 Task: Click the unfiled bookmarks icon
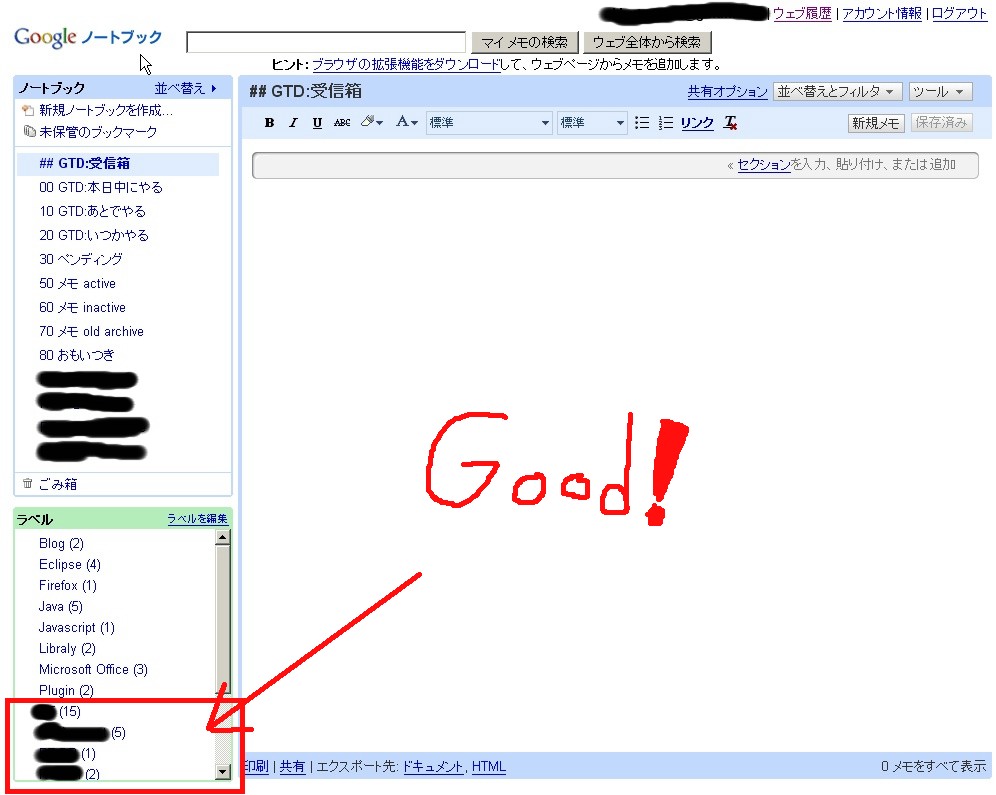click(x=29, y=131)
